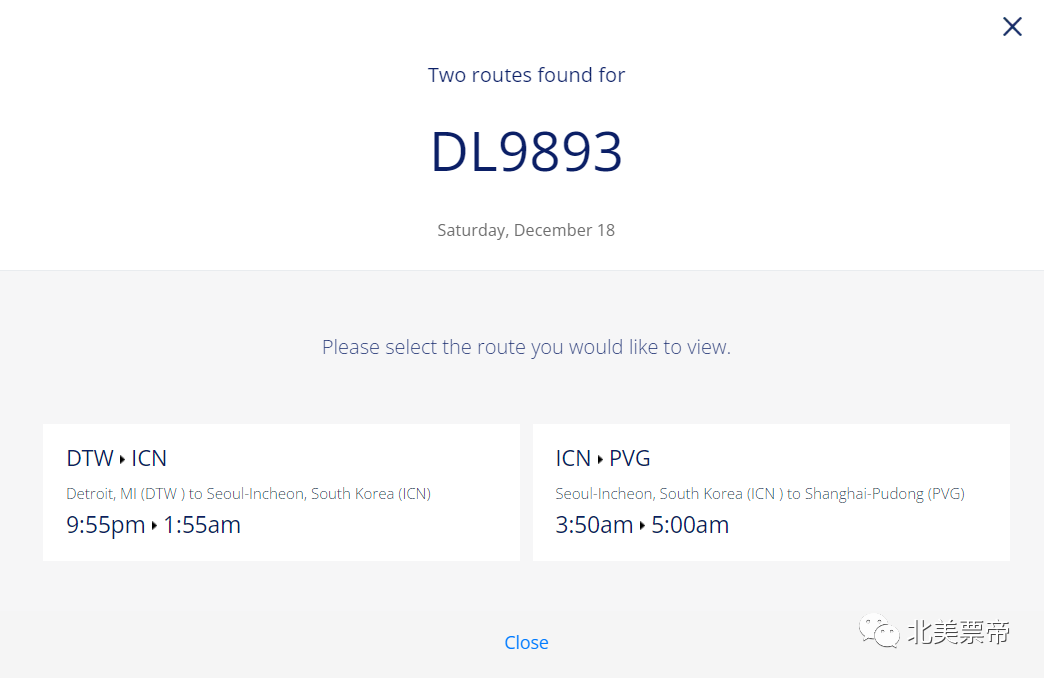
Task: Click the 北美票帝 watermark text
Action: (x=958, y=632)
